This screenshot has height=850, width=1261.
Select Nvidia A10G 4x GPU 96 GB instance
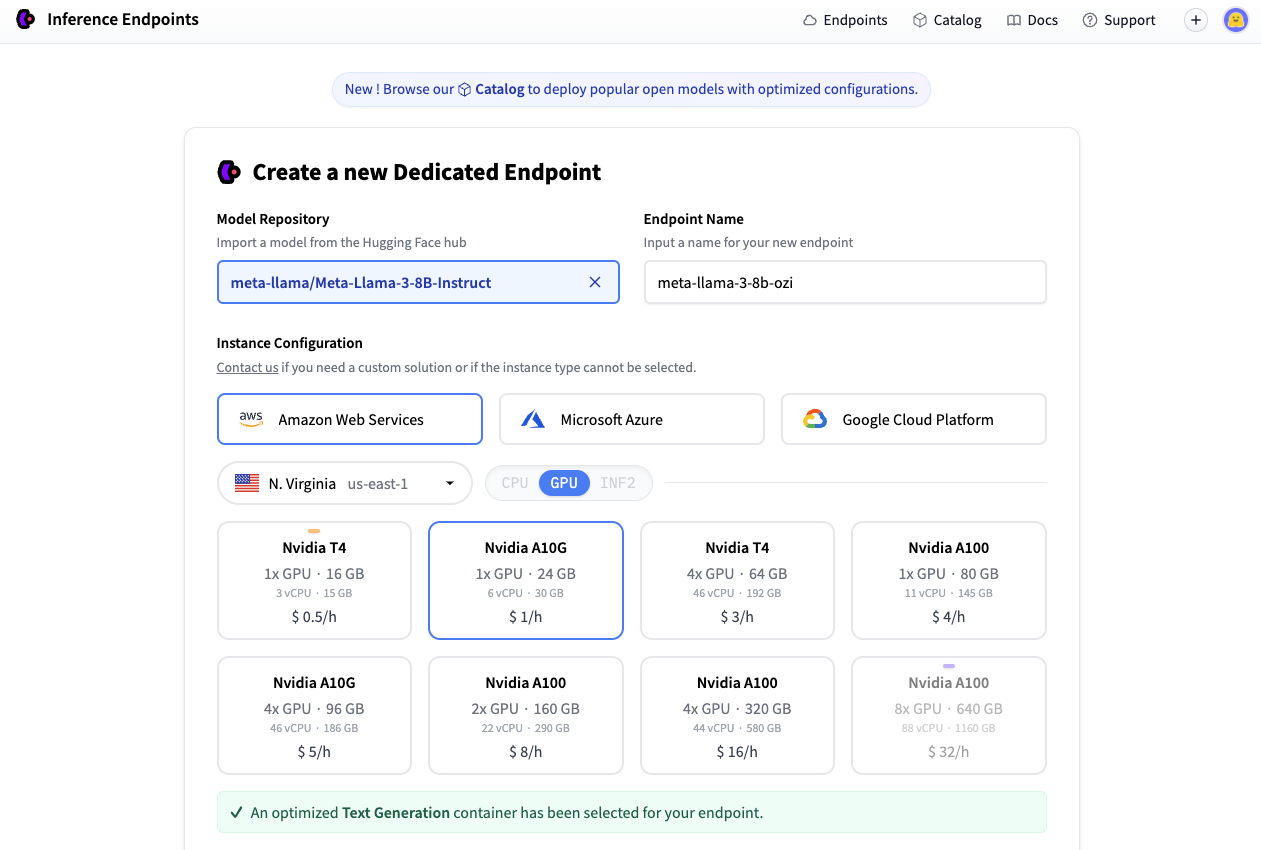pyautogui.click(x=314, y=715)
